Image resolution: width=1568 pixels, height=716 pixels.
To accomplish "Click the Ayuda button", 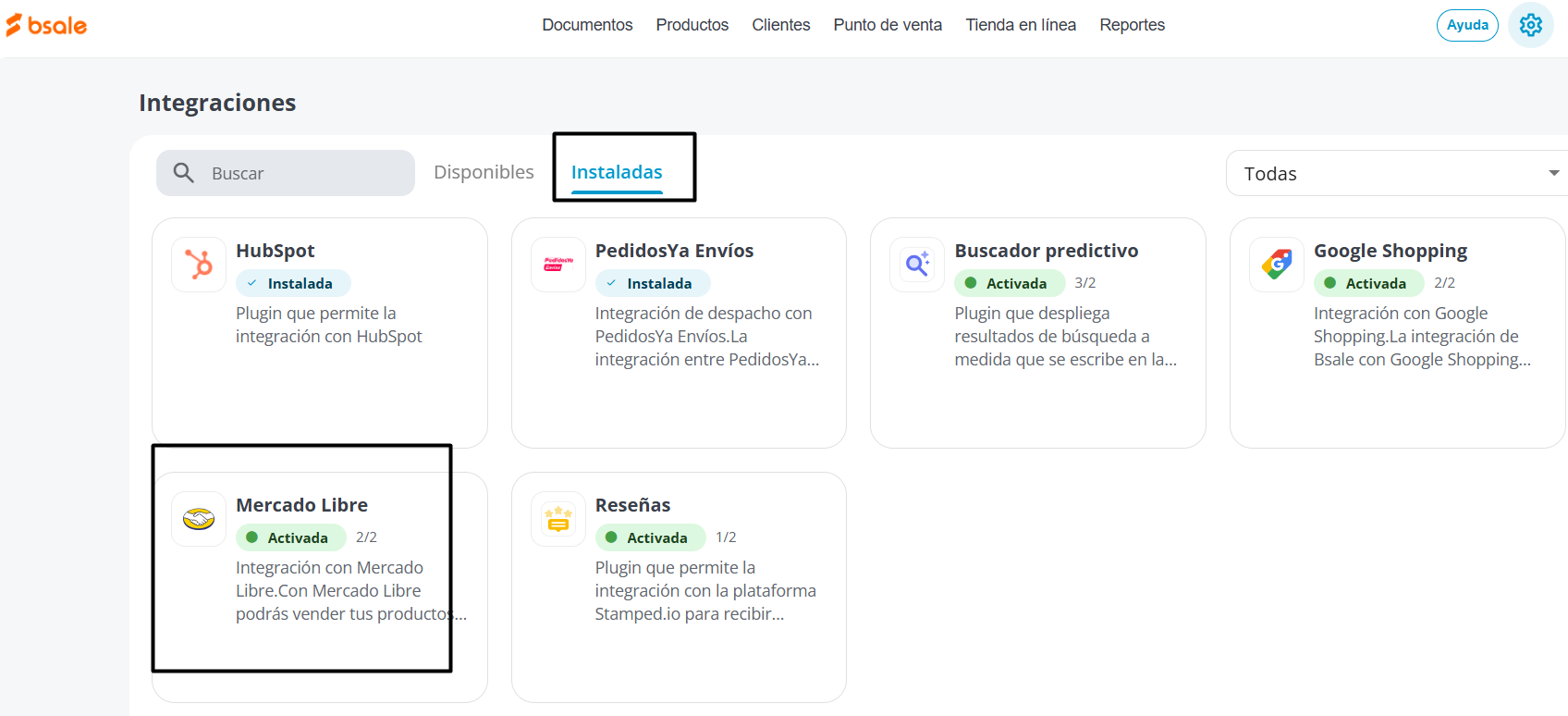I will pos(1467,25).
